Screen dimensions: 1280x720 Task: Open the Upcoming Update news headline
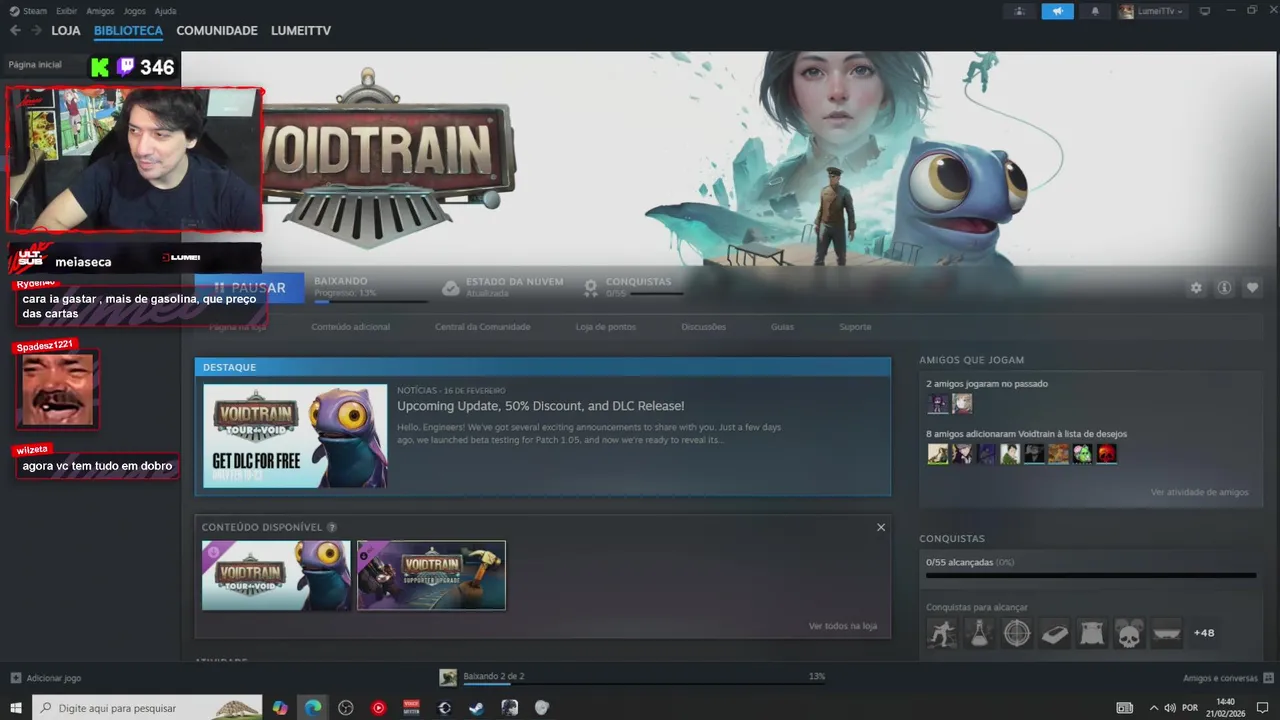pos(540,406)
